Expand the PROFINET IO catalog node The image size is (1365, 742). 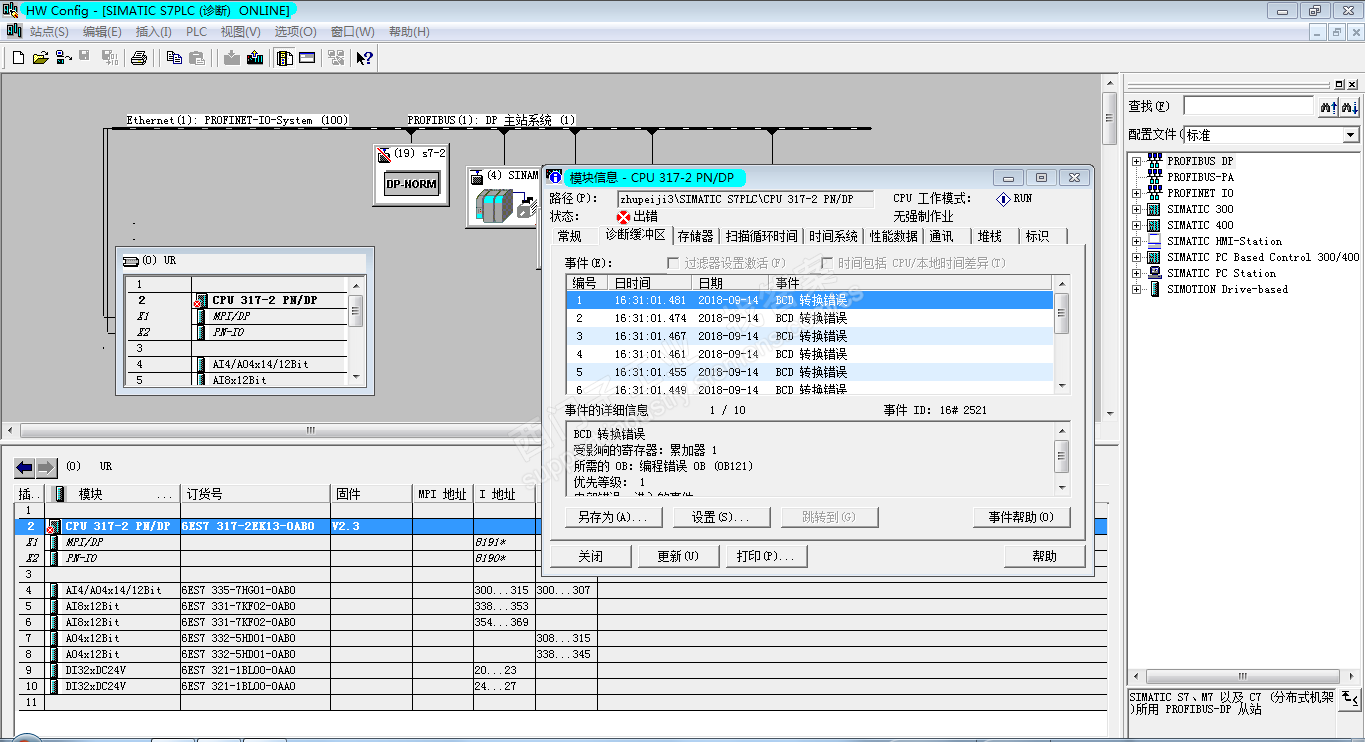(1137, 193)
